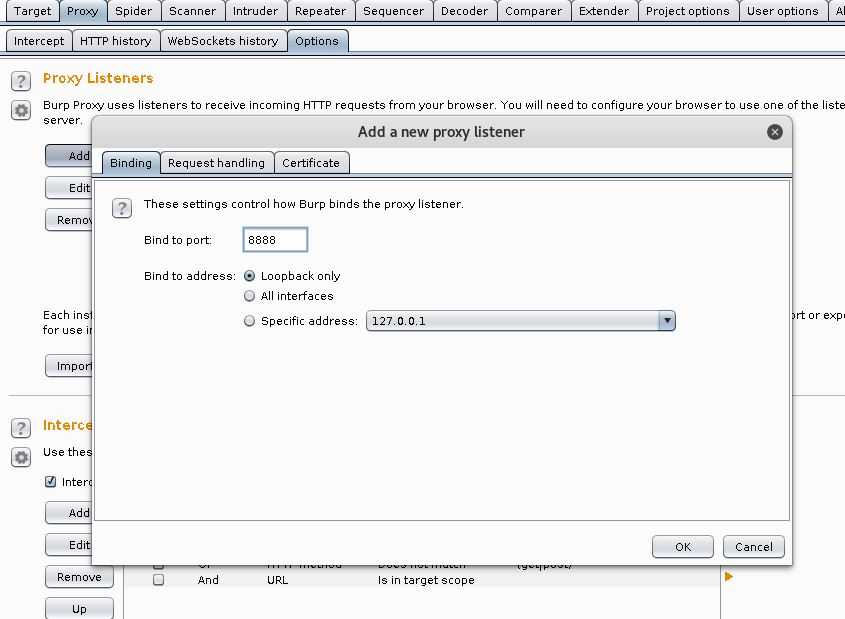Click the help icon inside Binding dialog

[x=122, y=208]
